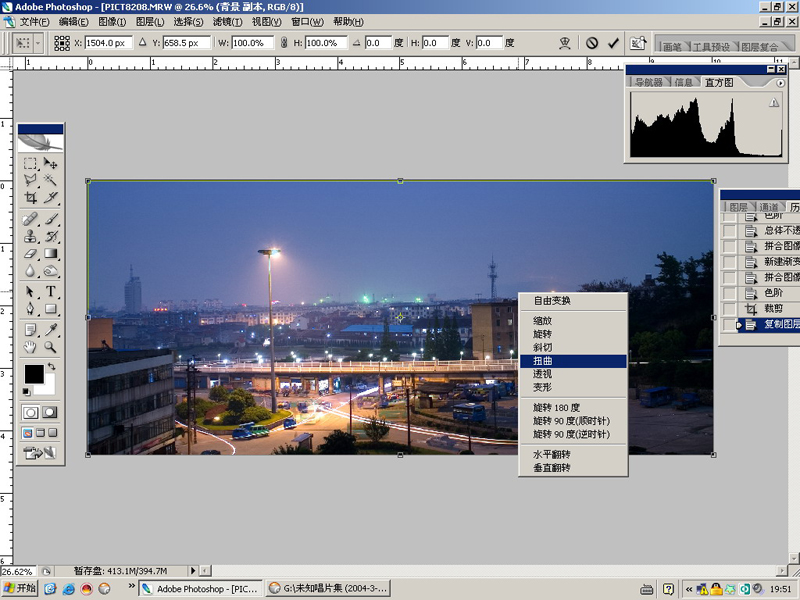Select the Brush tool
Viewport: 800px width, 600px height.
pyautogui.click(x=50, y=219)
